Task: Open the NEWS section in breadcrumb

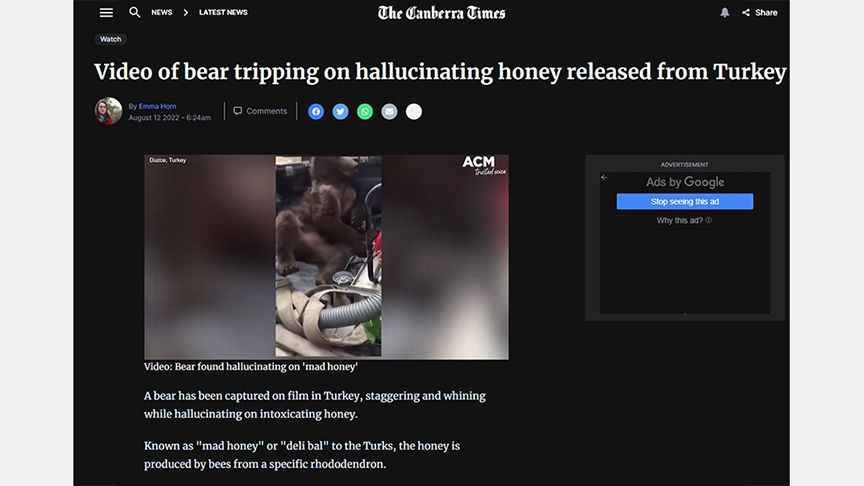Action: point(161,12)
